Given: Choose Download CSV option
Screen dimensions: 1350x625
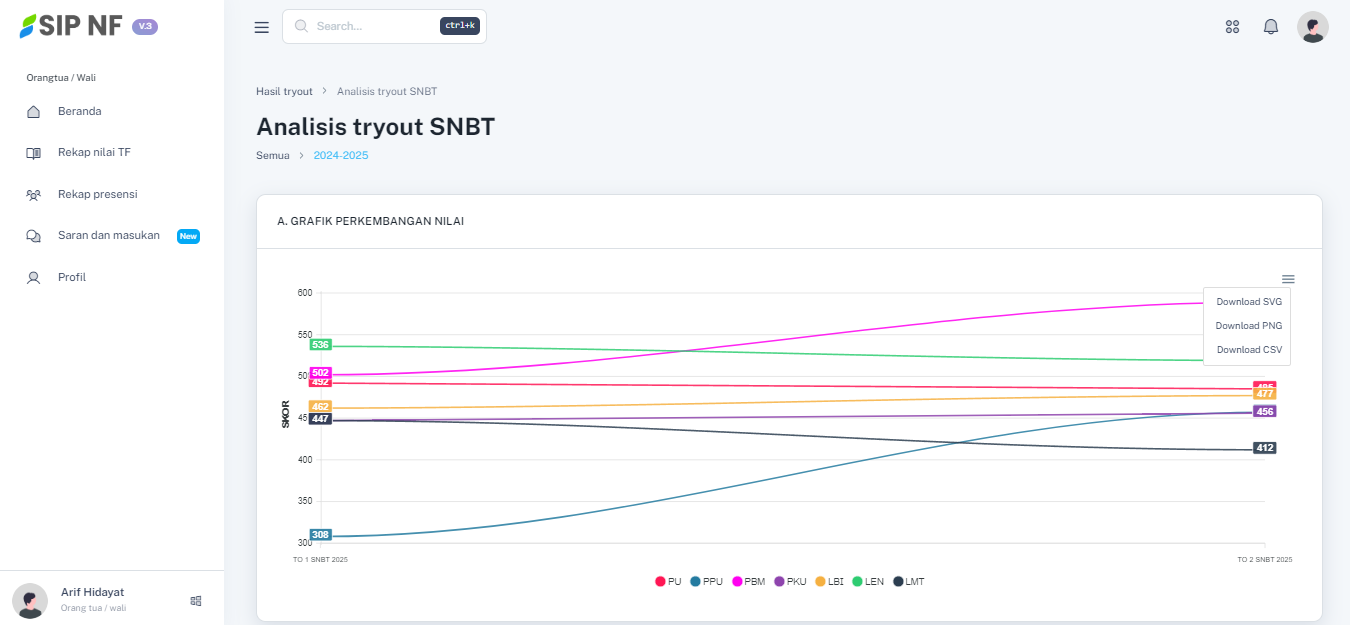Looking at the screenshot, I should [1248, 350].
